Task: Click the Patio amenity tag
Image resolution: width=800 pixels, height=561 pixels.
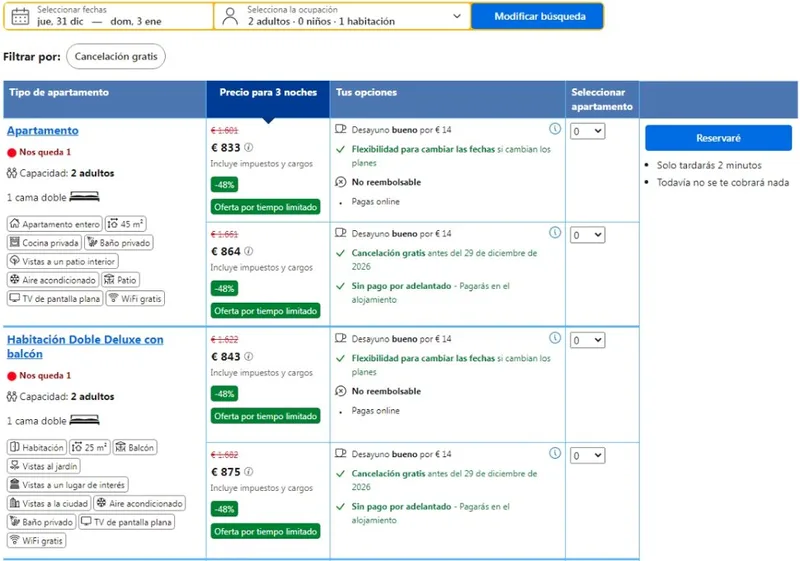Action: pyautogui.click(x=120, y=280)
